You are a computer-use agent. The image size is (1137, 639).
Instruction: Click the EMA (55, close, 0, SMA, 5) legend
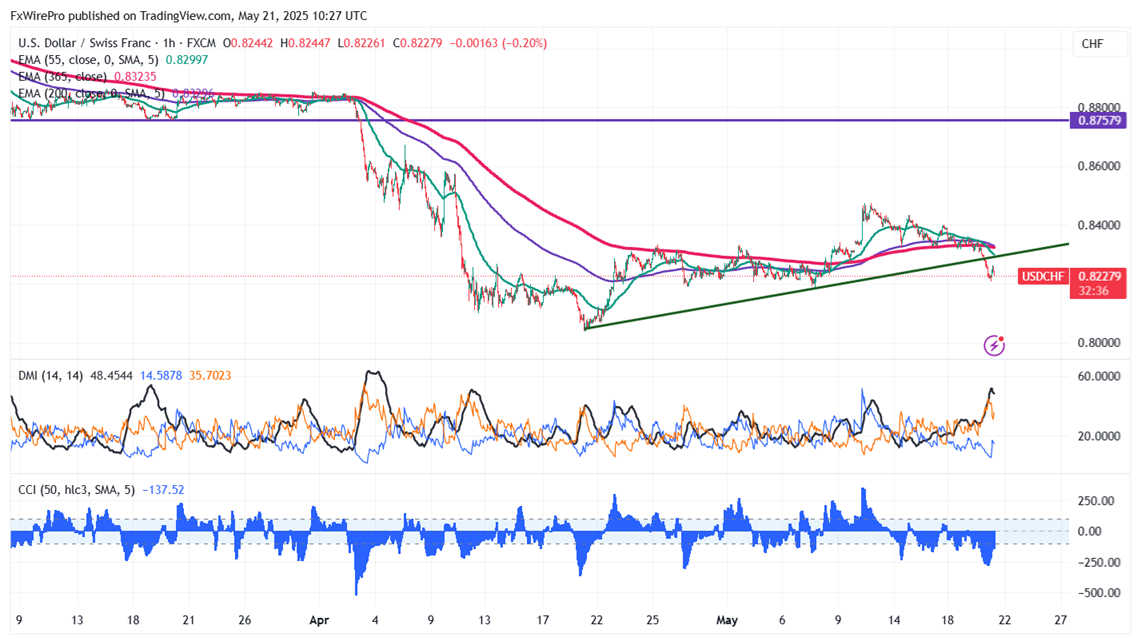click(88, 60)
